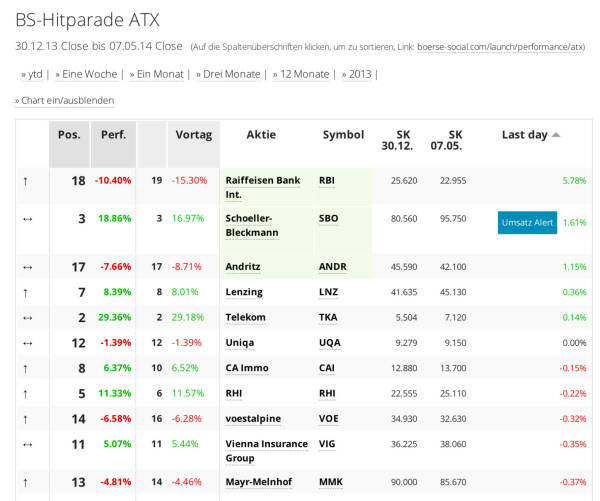Click the up arrow icon in voestalpine row

click(x=26, y=420)
